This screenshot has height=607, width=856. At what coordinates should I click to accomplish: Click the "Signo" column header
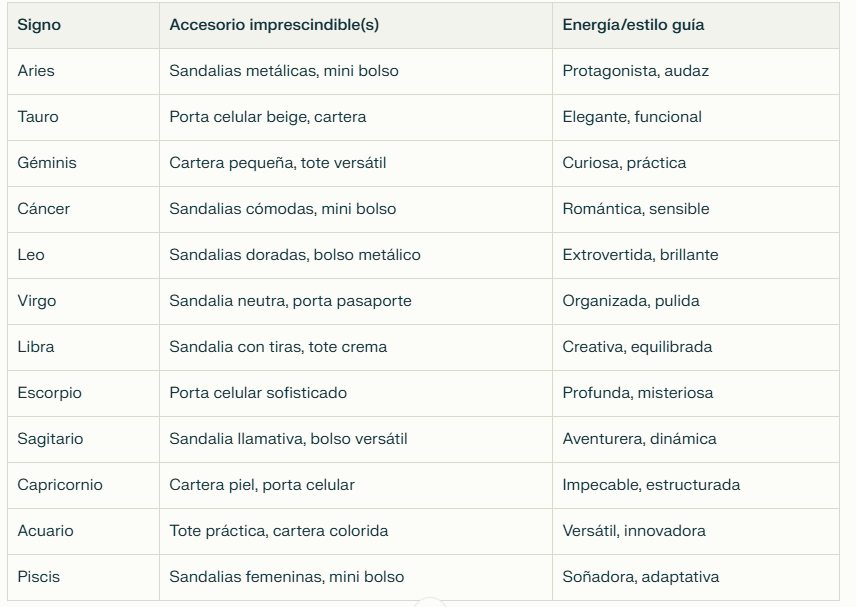click(x=39, y=25)
